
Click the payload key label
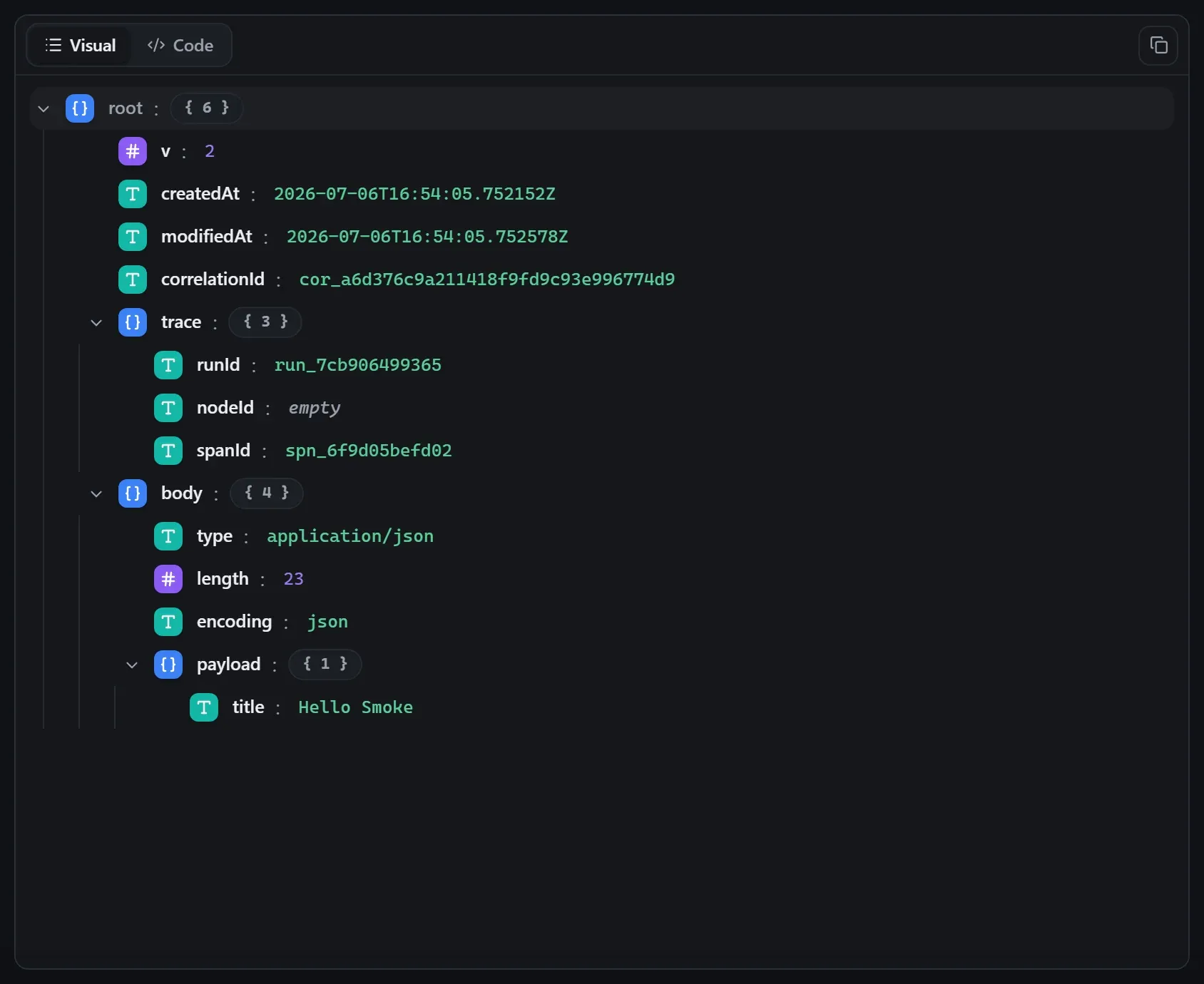coord(229,665)
